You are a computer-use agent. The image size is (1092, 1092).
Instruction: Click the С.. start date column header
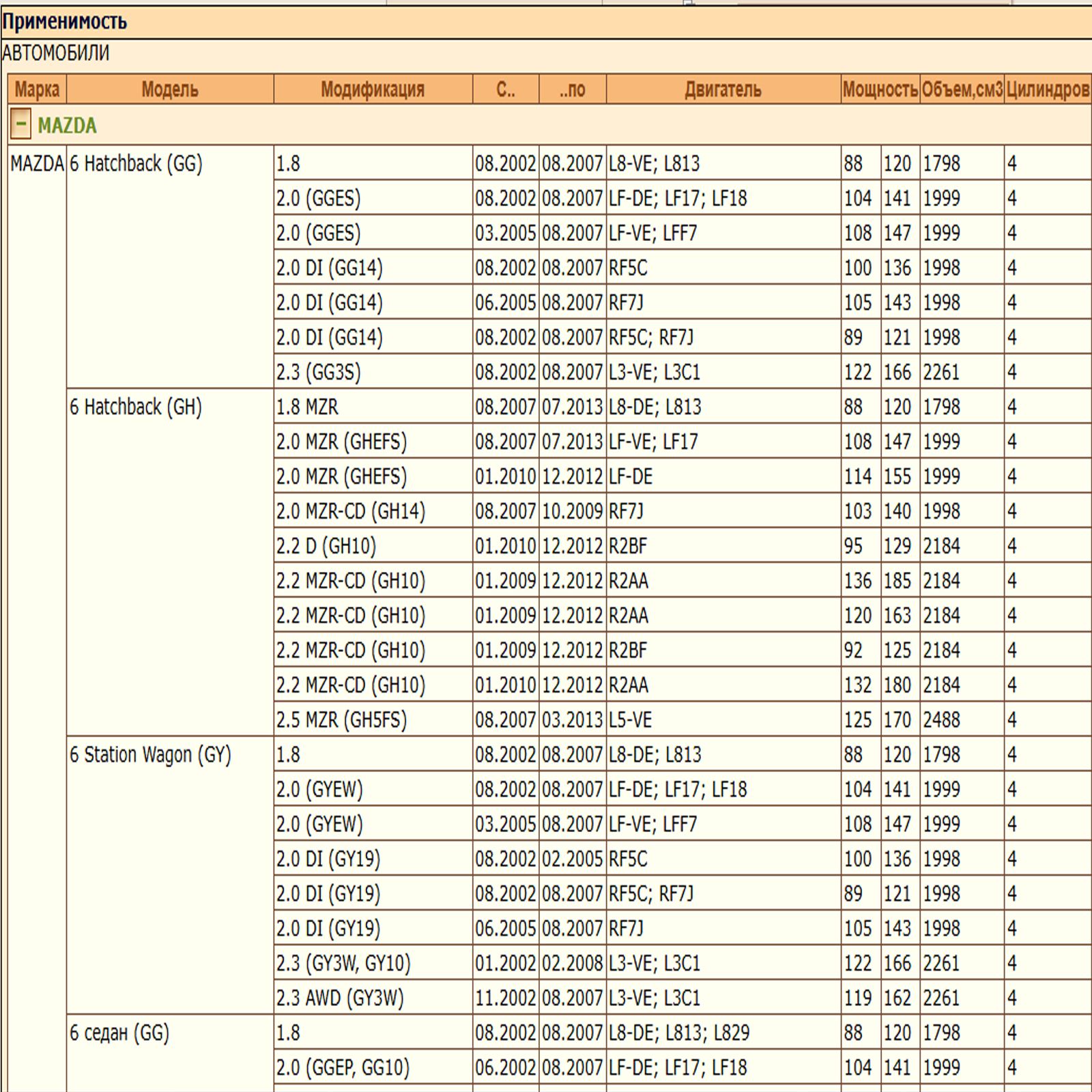[x=505, y=89]
